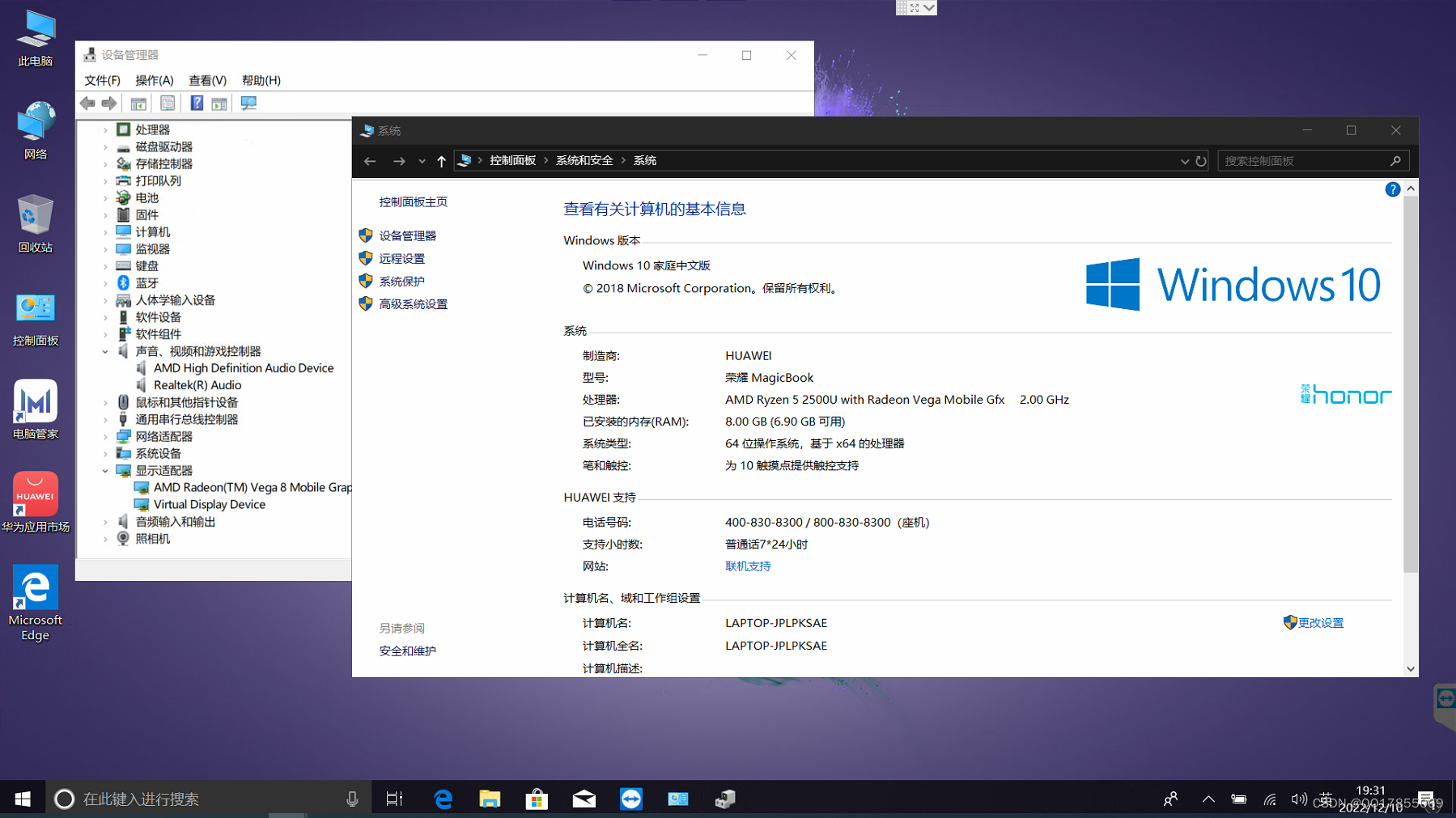Screen dimensions: 1456x818
Task: Open the Microsoft Edge desktop shortcut
Action: click(36, 603)
